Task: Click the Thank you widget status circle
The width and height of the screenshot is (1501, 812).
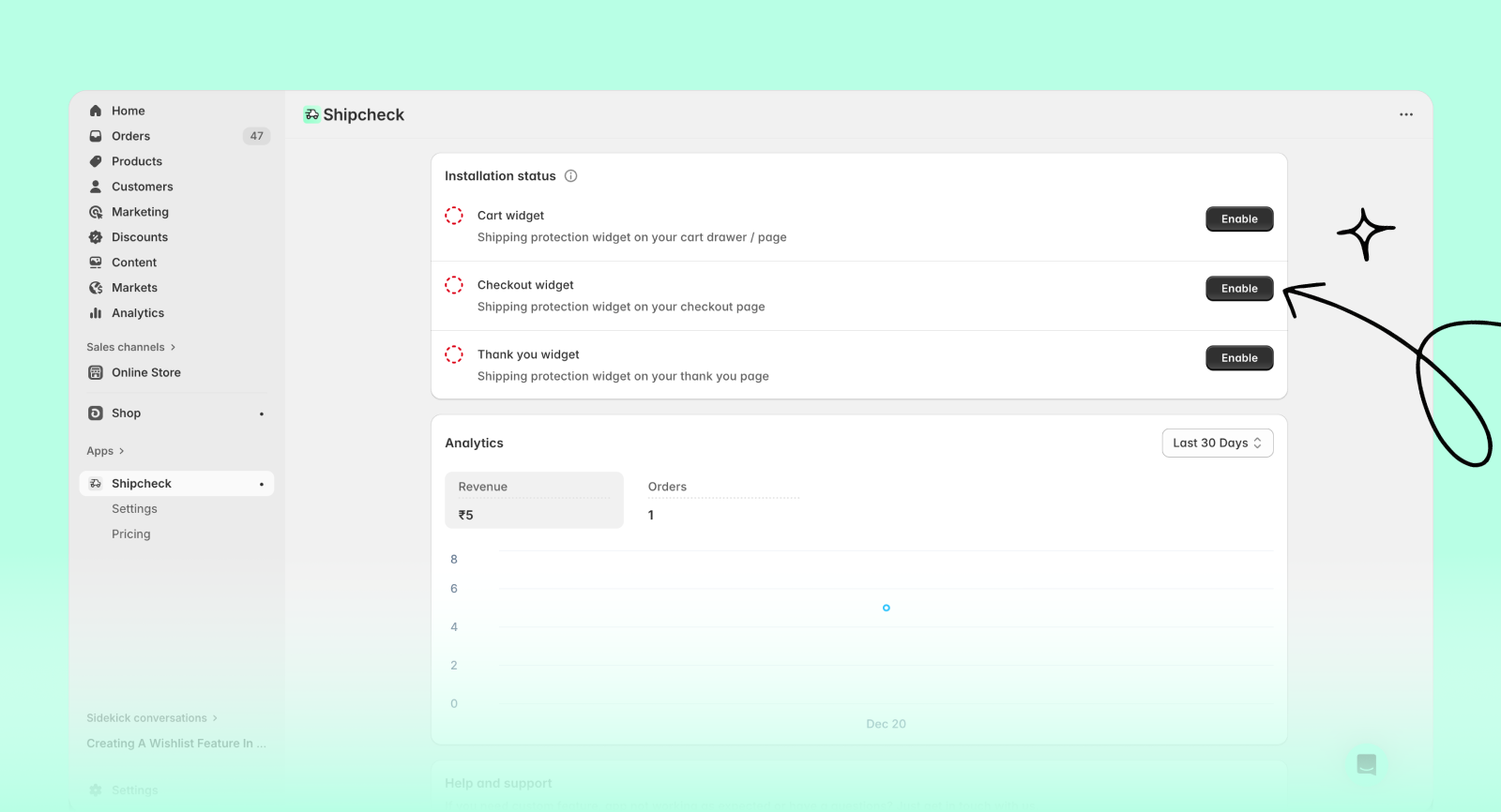Action: point(454,354)
